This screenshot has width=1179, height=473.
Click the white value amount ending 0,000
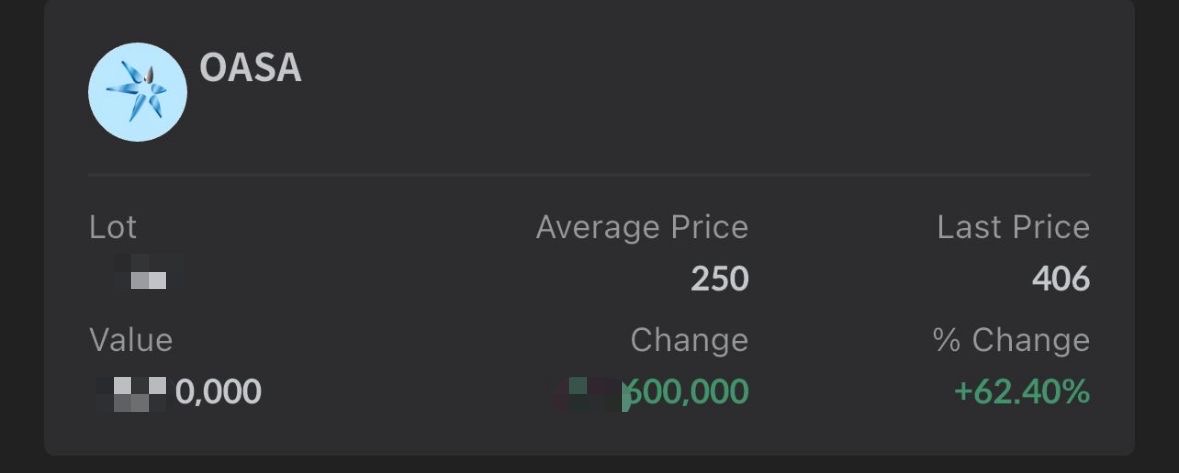click(218, 392)
